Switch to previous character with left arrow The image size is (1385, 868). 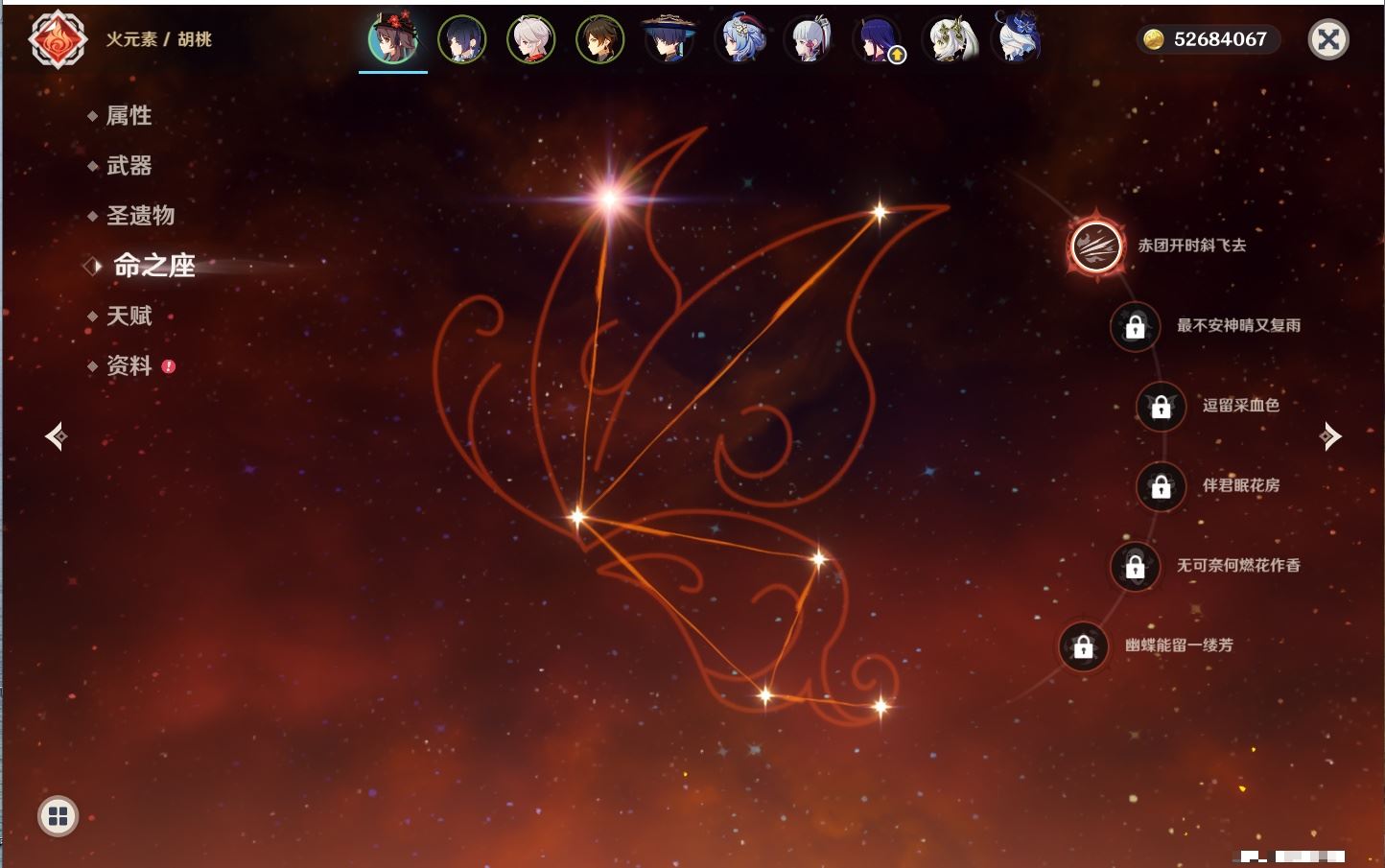(57, 436)
